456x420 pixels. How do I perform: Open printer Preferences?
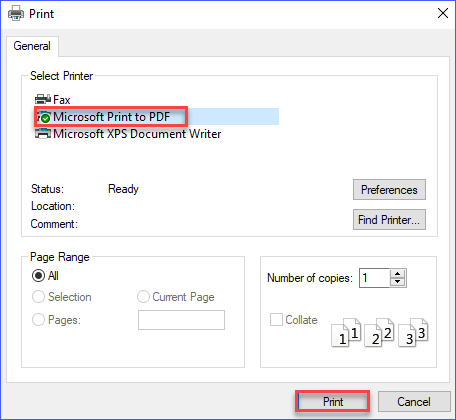point(389,190)
